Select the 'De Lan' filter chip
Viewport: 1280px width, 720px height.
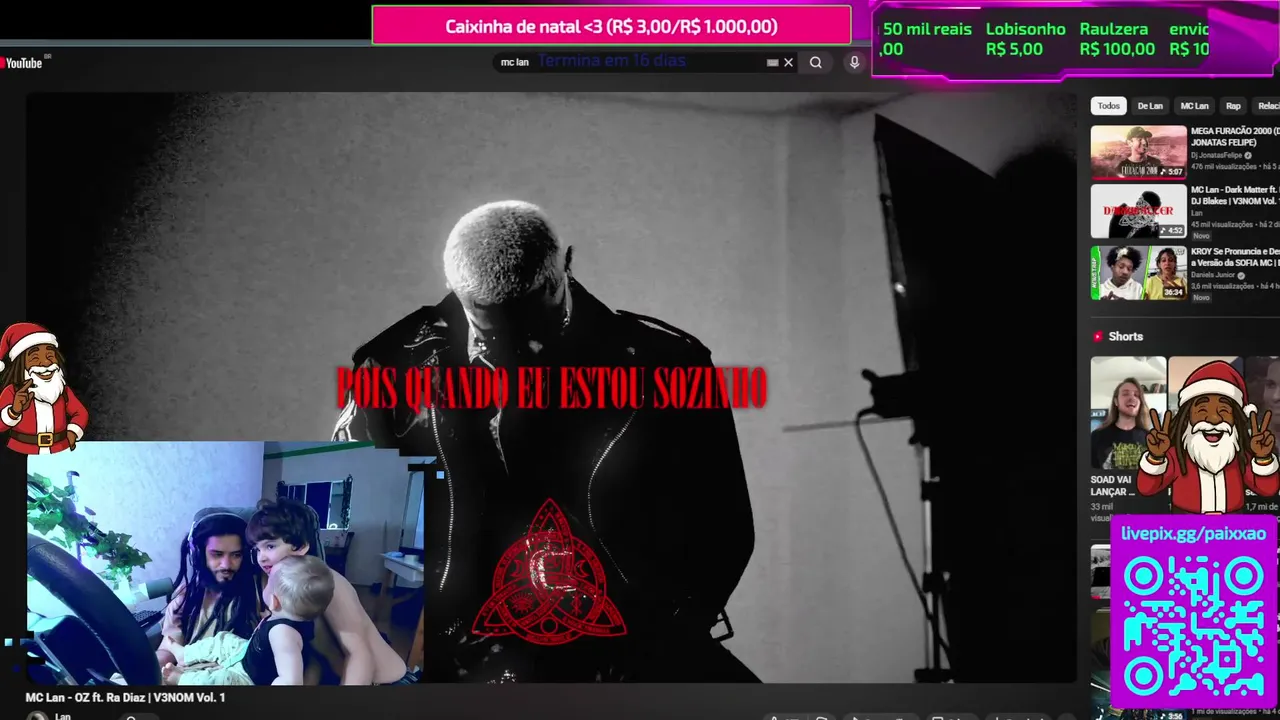pyautogui.click(x=1150, y=106)
